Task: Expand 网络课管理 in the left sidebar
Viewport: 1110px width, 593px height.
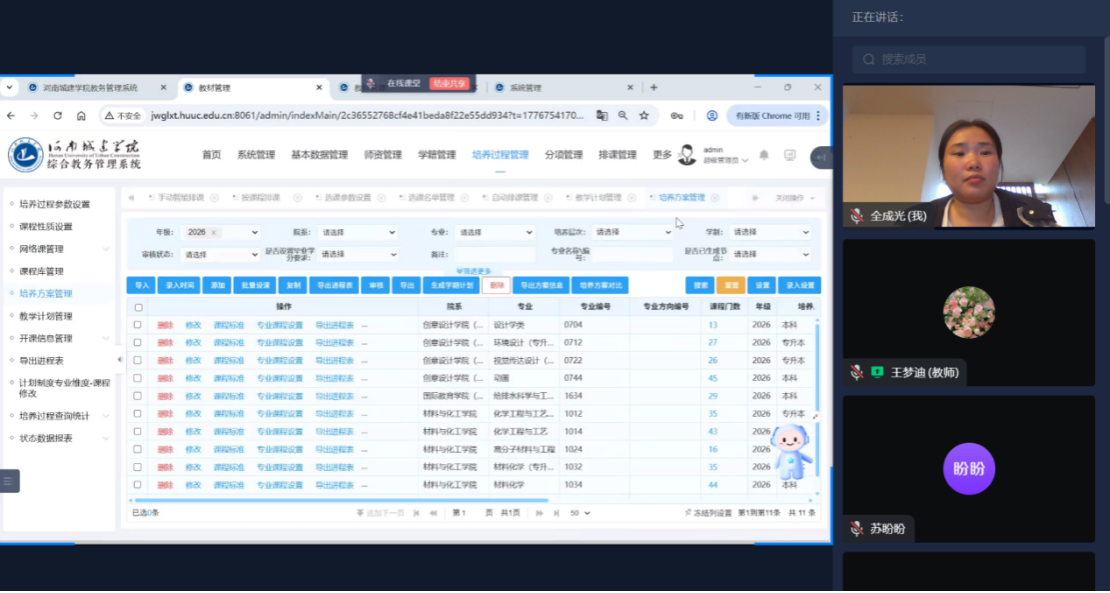Action: 58,249
